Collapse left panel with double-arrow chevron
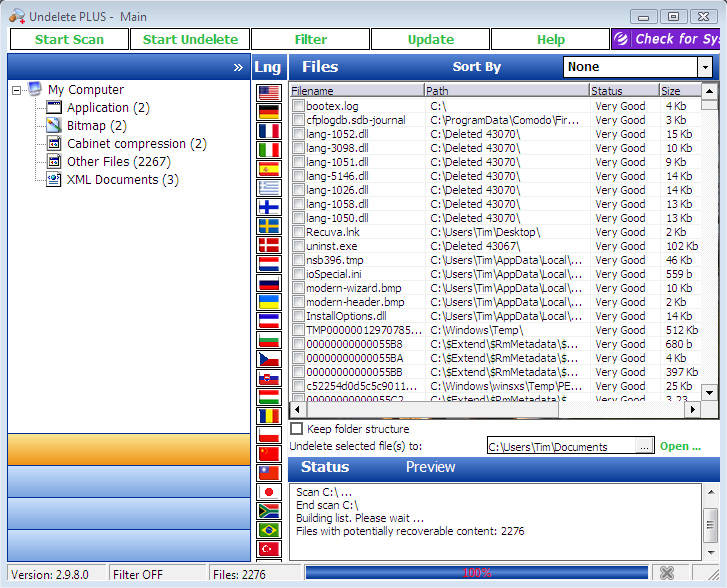727x588 pixels. [238, 68]
